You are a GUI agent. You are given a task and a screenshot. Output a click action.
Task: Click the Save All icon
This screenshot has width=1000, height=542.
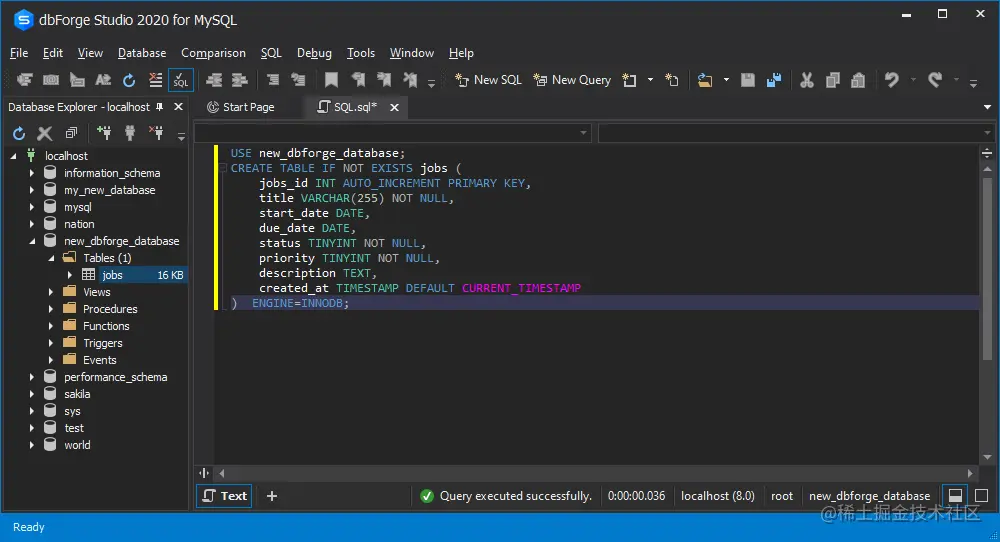[774, 80]
